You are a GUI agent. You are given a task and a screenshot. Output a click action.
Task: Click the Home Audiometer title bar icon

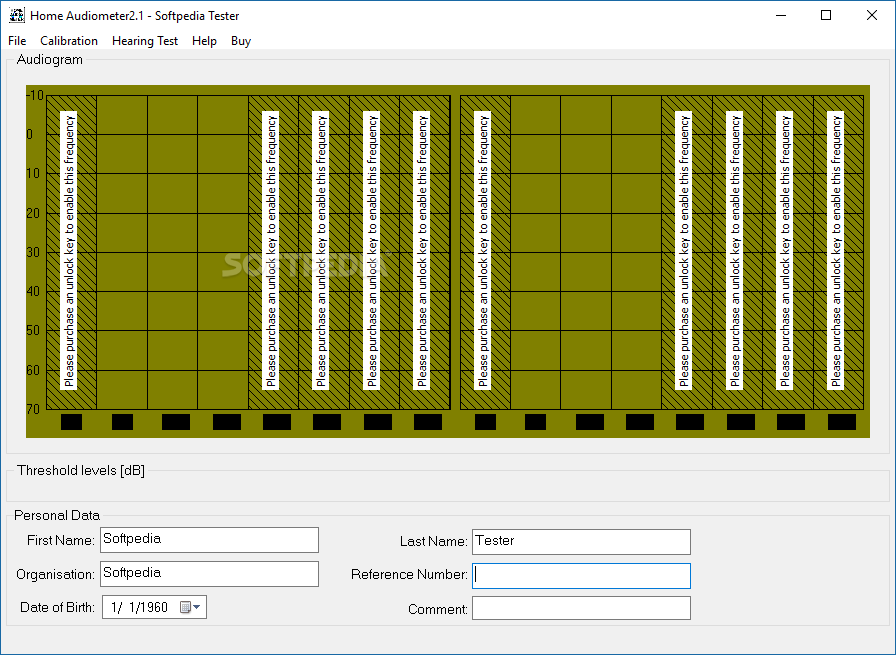(17, 15)
